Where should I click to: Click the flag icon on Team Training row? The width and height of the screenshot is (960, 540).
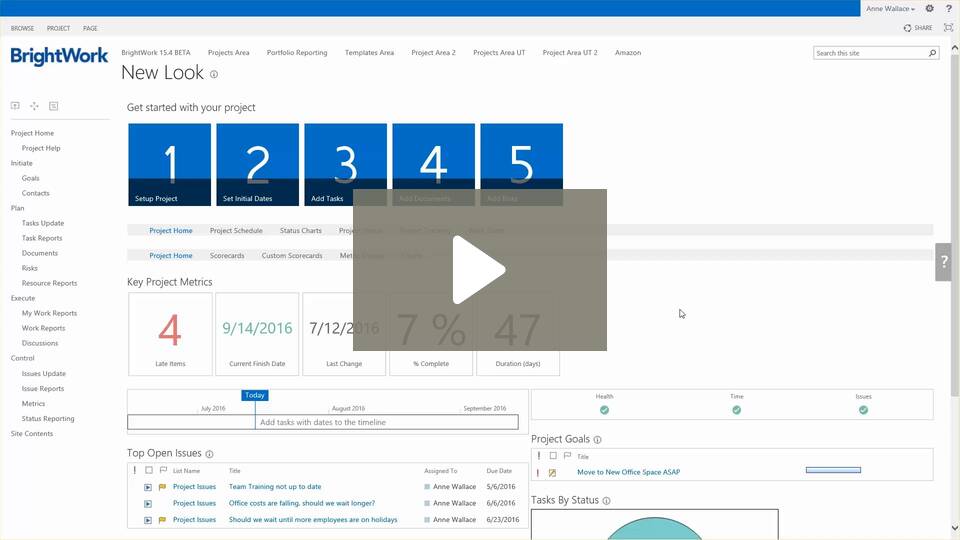point(162,487)
